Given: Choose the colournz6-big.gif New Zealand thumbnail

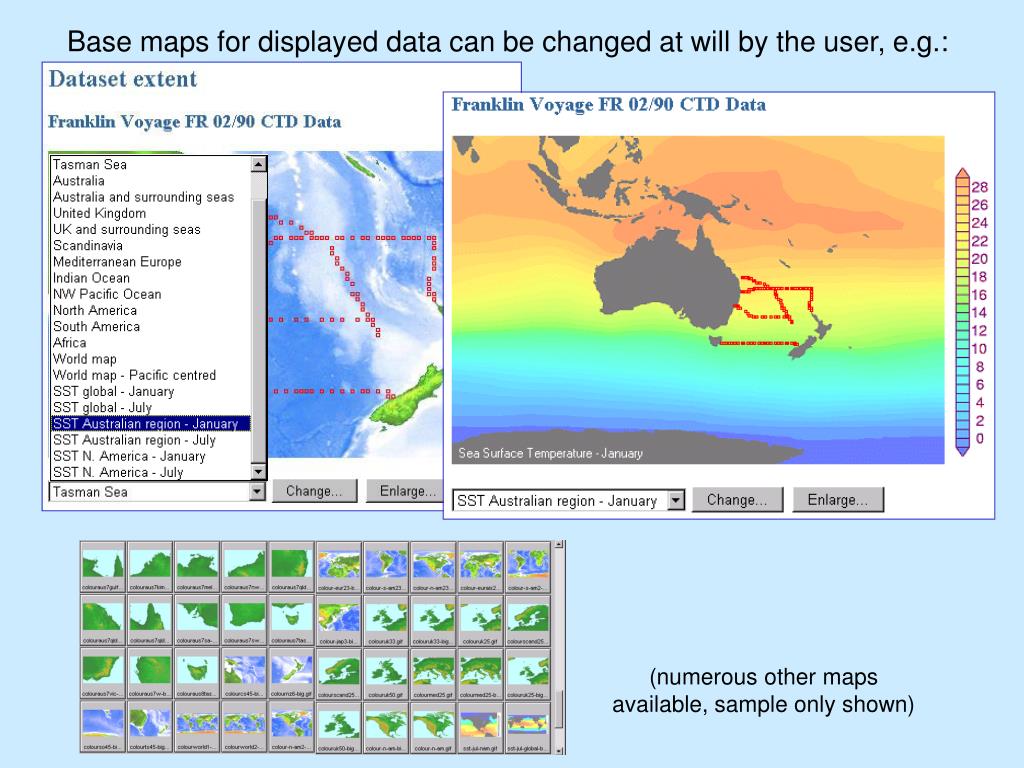Looking at the screenshot, I should coord(291,673).
